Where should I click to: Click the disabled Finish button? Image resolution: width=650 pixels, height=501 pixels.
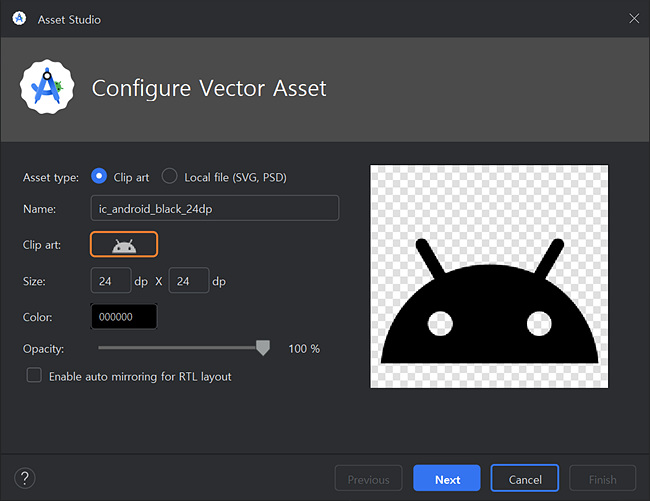coord(602,479)
